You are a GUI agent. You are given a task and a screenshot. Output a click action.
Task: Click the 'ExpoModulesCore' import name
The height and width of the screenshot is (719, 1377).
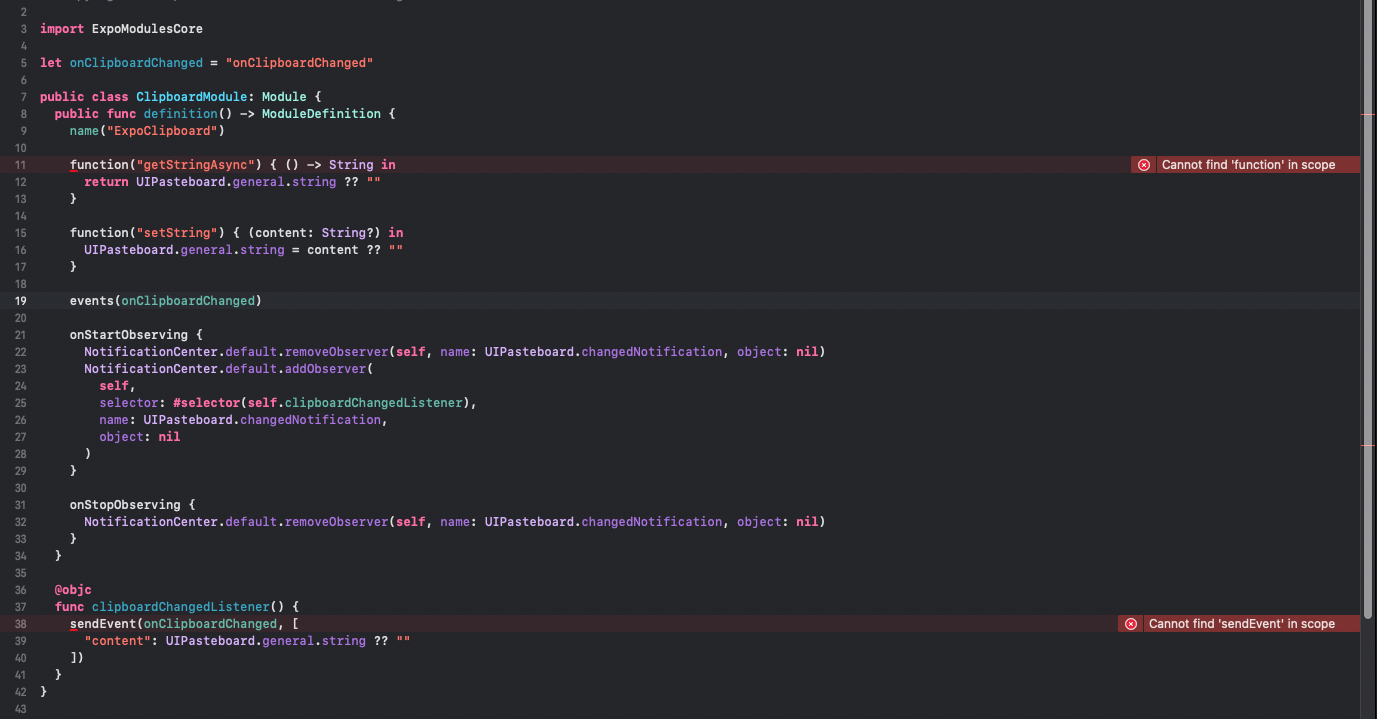[x=147, y=29]
